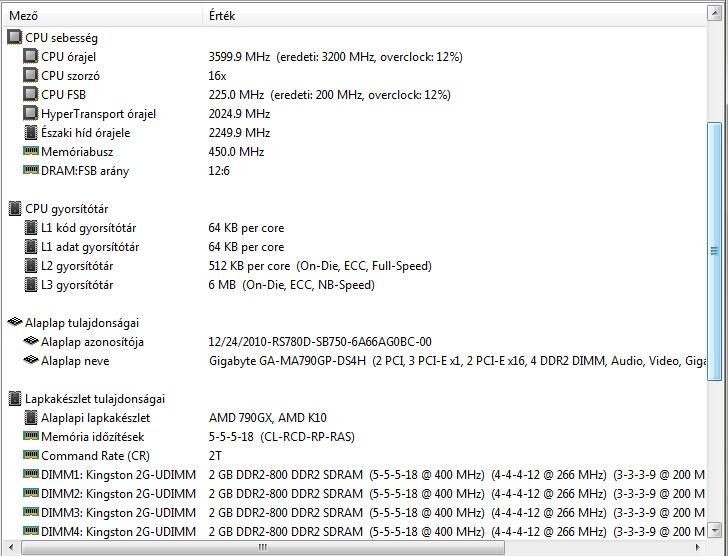Screen dimensions: 728x556
Task: Click the L2 gyorsítótár chip icon
Action: tap(31, 266)
